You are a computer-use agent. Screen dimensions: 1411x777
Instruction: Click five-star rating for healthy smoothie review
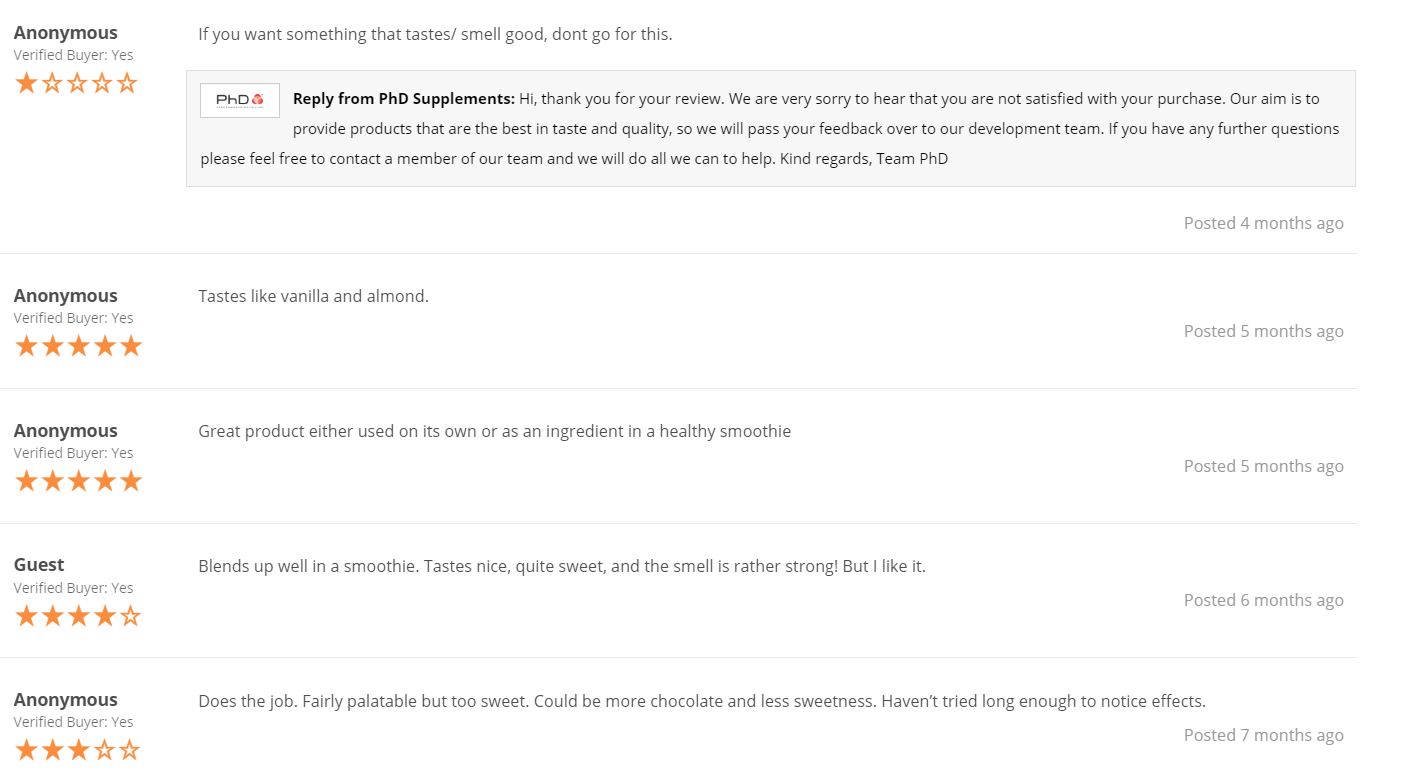point(78,481)
